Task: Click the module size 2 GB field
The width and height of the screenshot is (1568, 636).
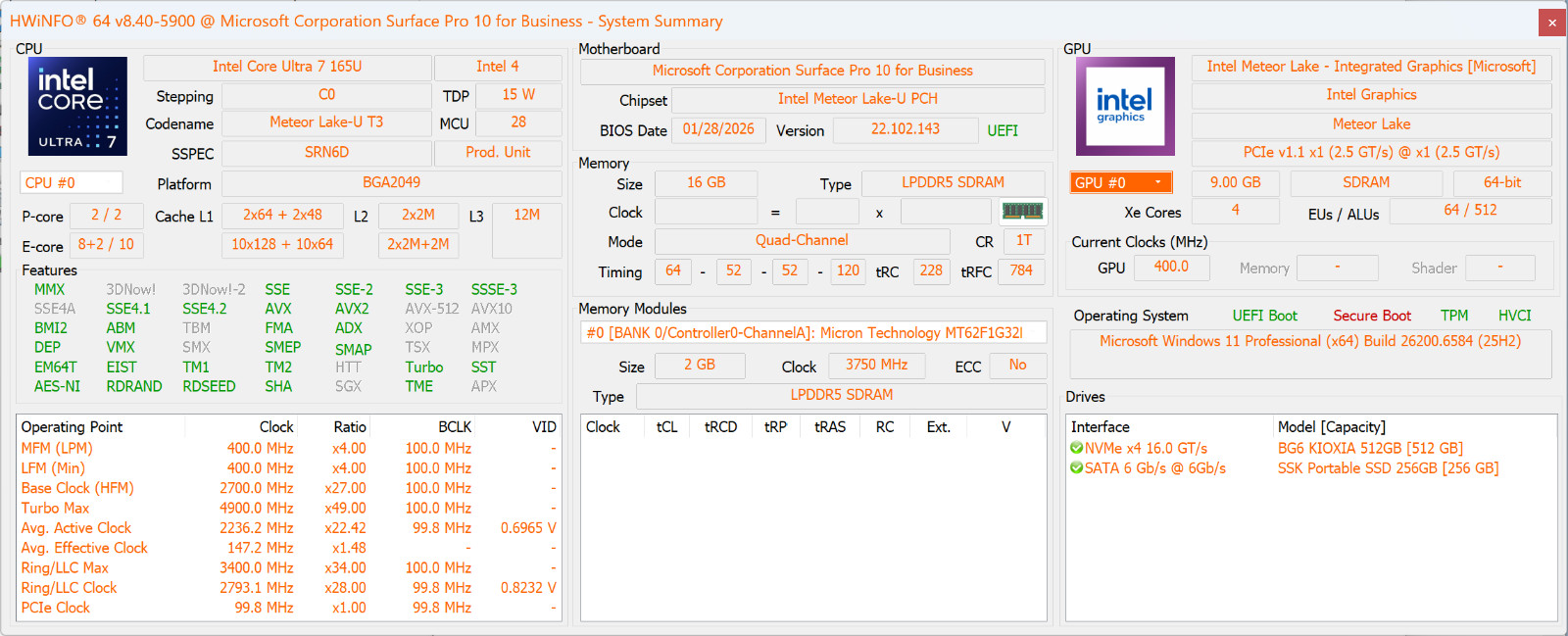Action: coord(700,366)
